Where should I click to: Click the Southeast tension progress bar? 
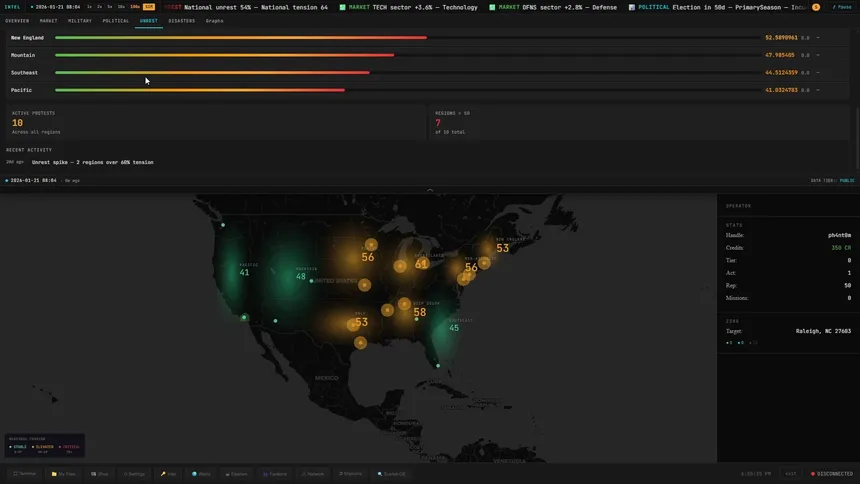coord(212,73)
